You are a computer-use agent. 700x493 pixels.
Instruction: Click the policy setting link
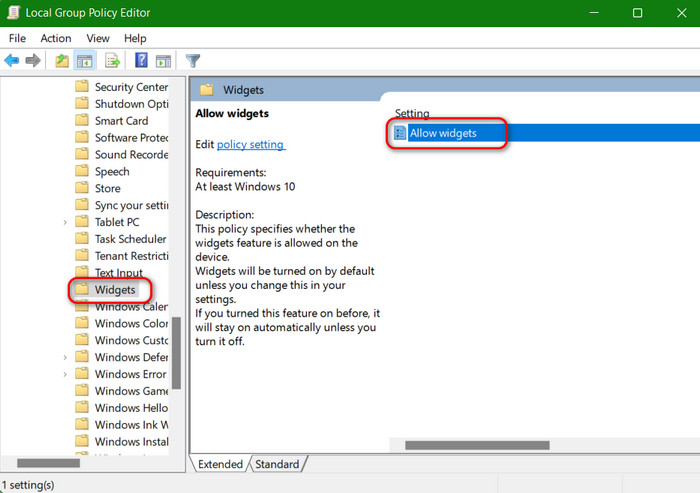(250, 144)
